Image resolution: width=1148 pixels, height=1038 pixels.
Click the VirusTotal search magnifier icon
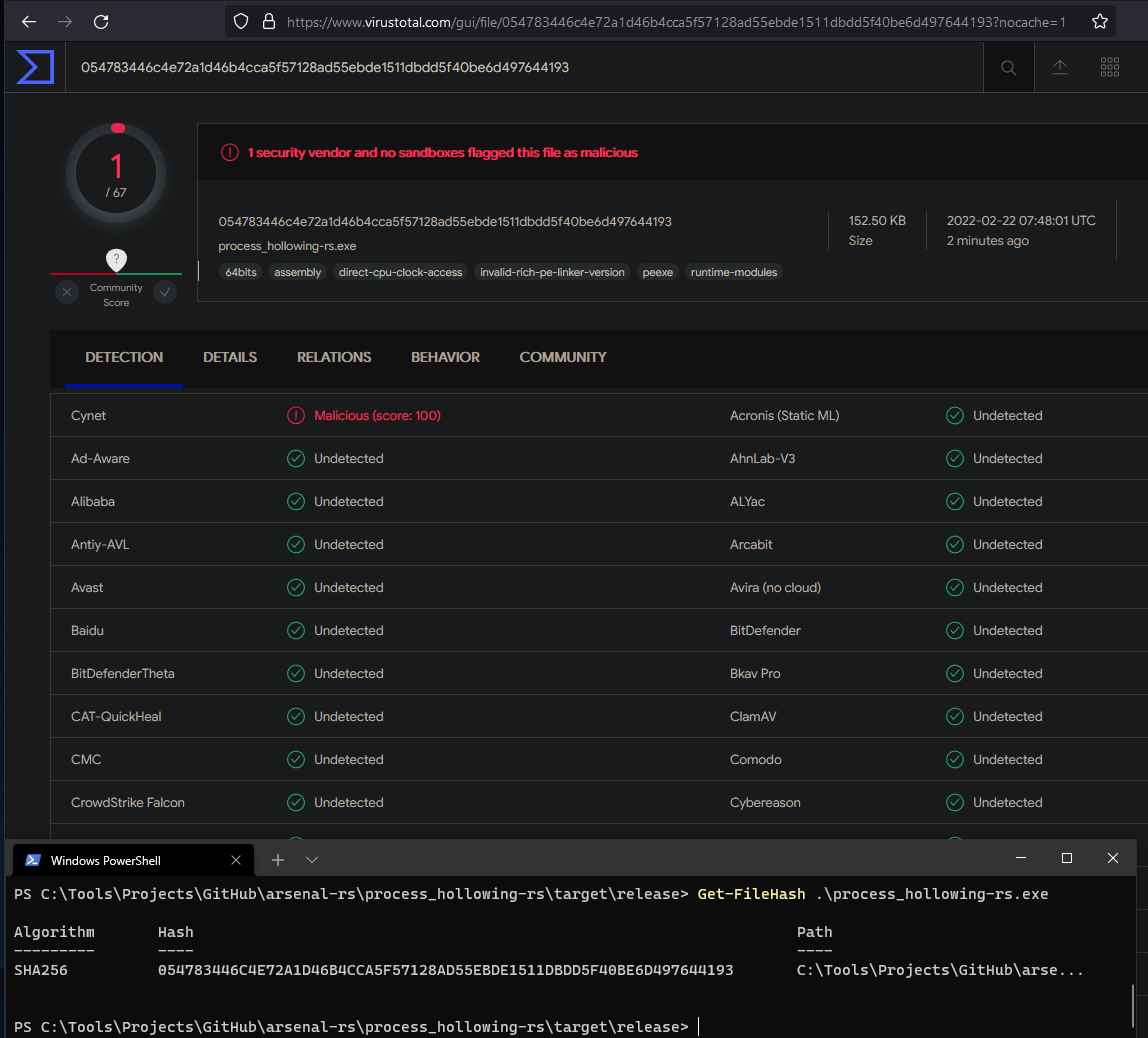pyautogui.click(x=1008, y=68)
